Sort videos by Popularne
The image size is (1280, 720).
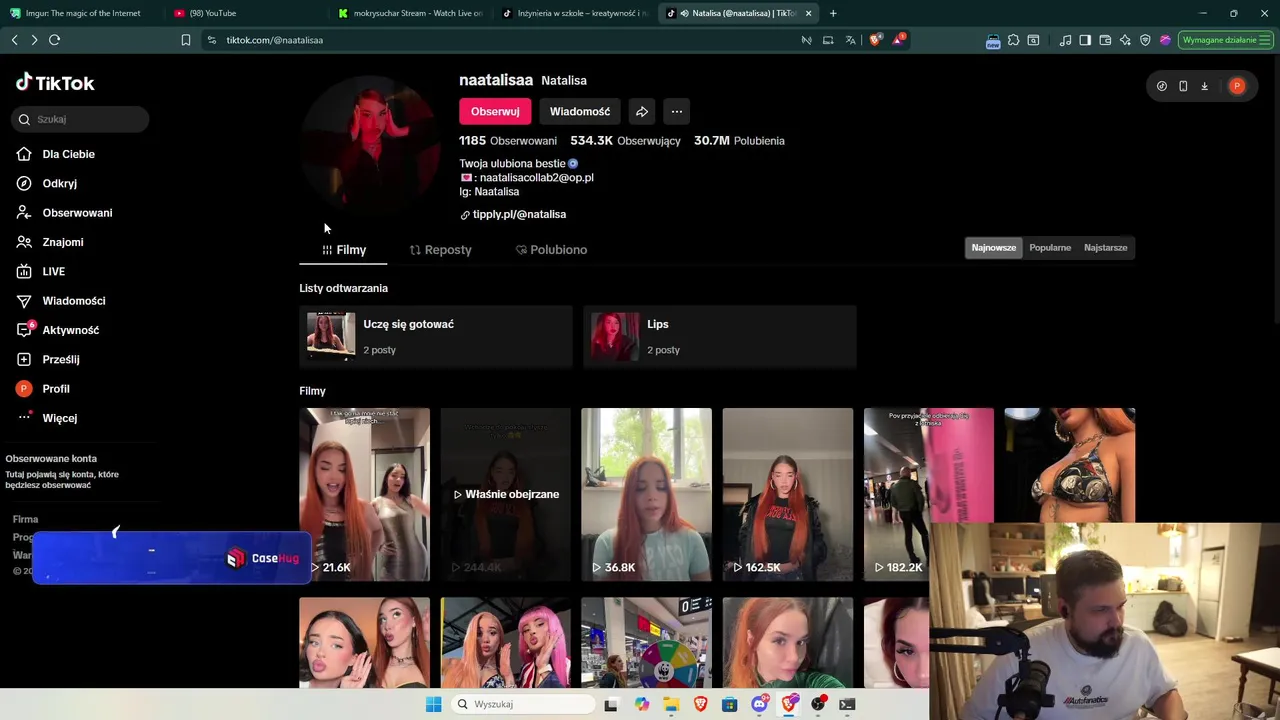point(1050,248)
